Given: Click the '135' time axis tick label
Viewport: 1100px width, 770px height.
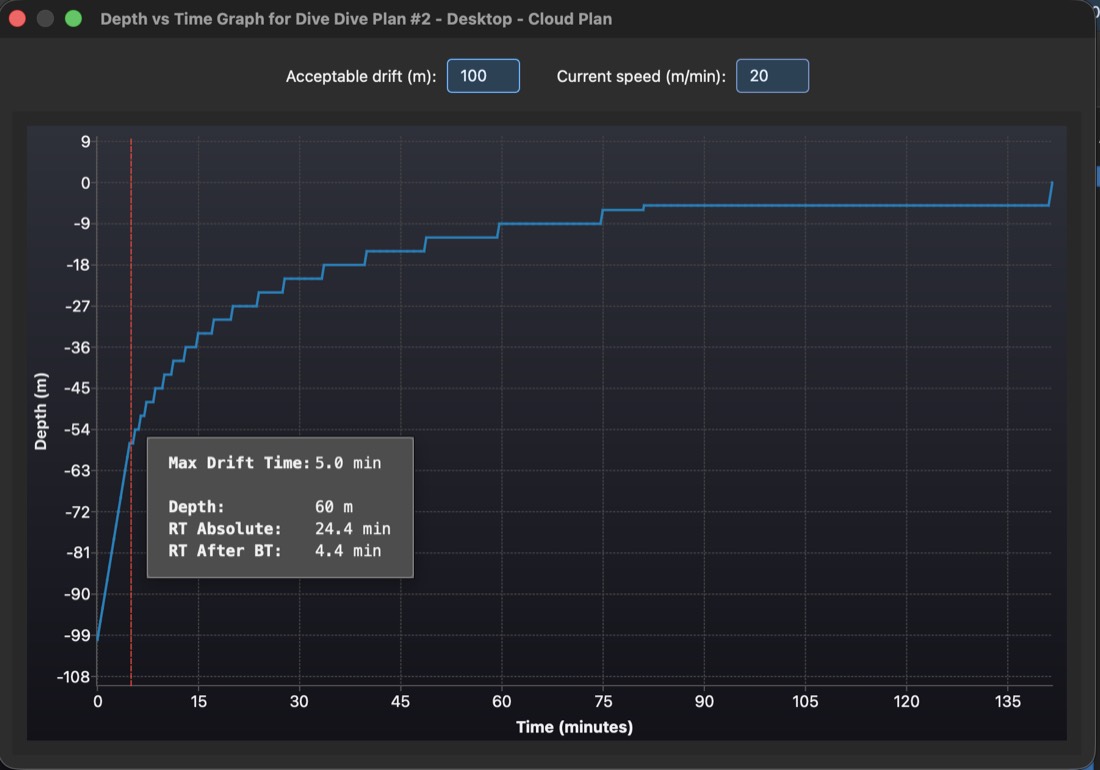Looking at the screenshot, I should 1007,701.
